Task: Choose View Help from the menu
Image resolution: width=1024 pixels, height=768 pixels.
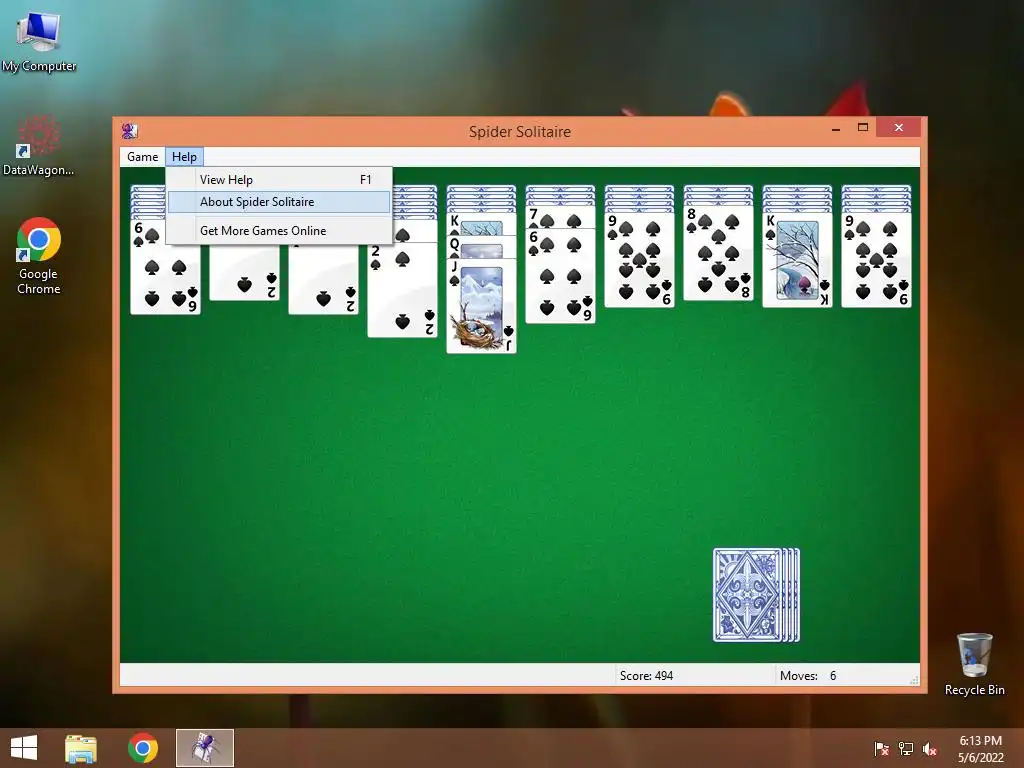Action: coord(280,180)
